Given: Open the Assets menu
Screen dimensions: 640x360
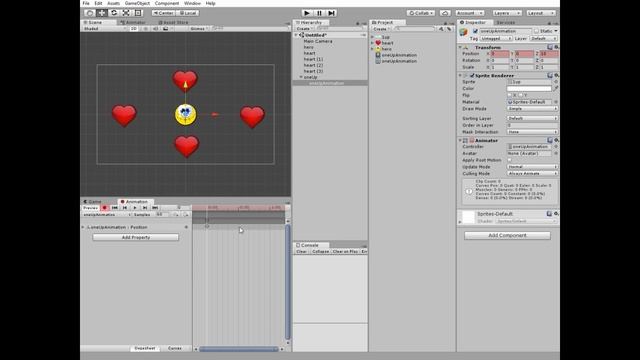Looking at the screenshot, I should click(113, 3).
